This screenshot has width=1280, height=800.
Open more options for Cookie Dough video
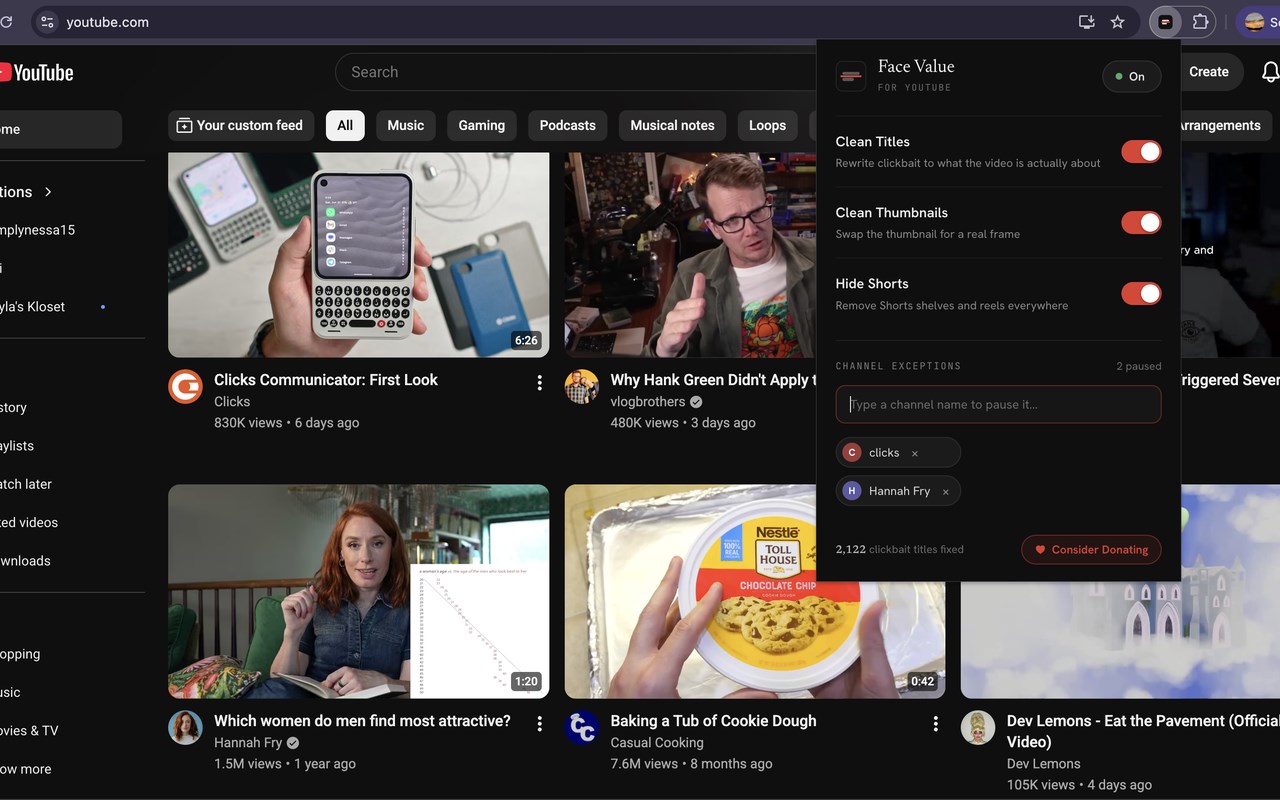[935, 723]
